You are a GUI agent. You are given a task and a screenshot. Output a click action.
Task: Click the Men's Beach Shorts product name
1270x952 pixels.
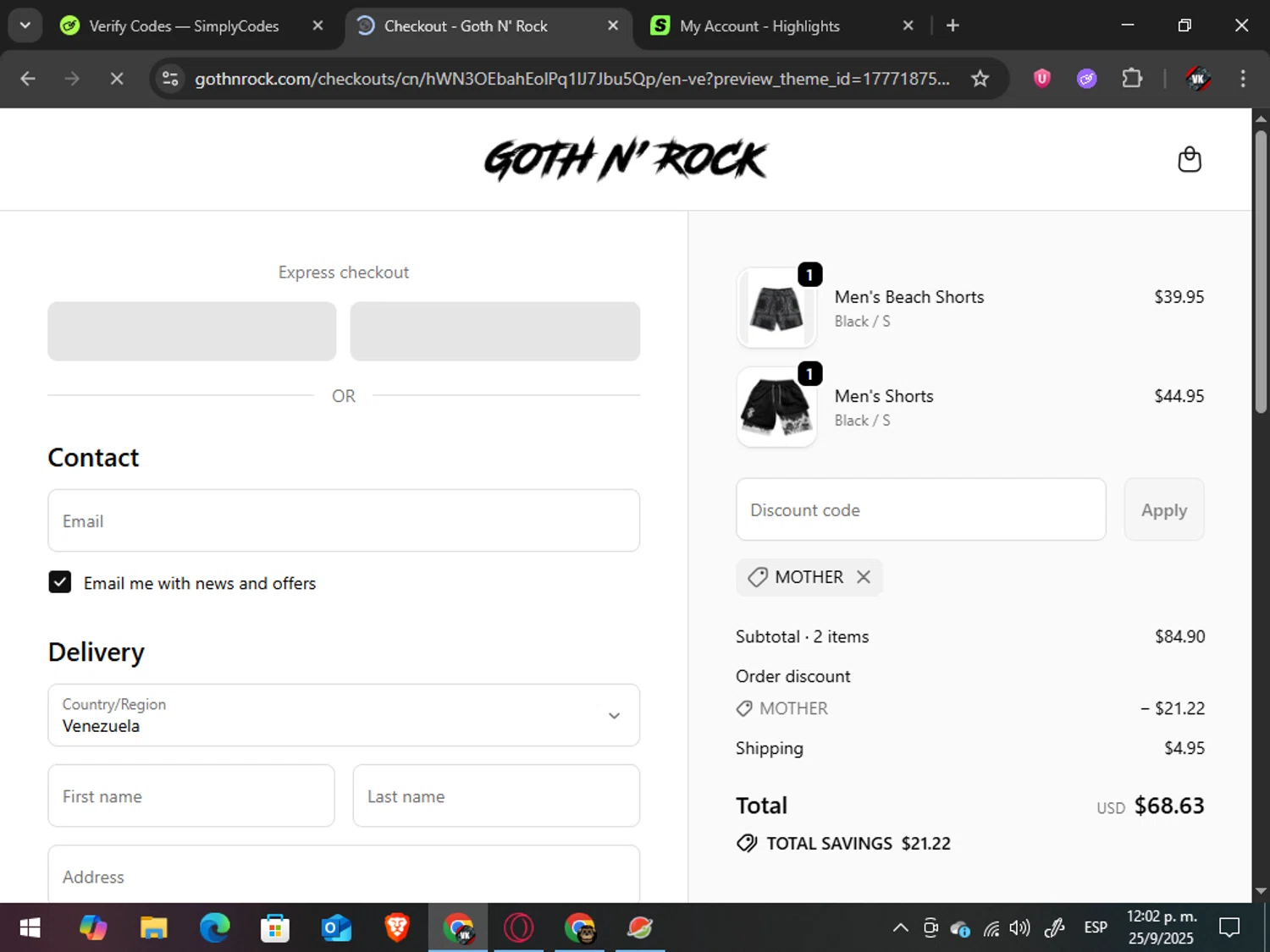(909, 297)
